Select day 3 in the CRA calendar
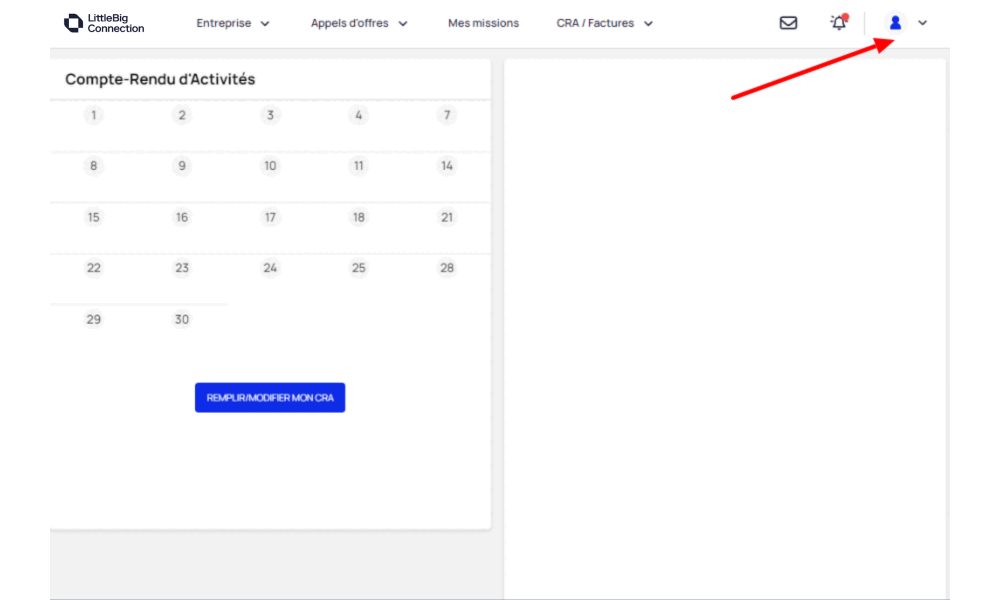The height and width of the screenshot is (600, 1000). 270,115
